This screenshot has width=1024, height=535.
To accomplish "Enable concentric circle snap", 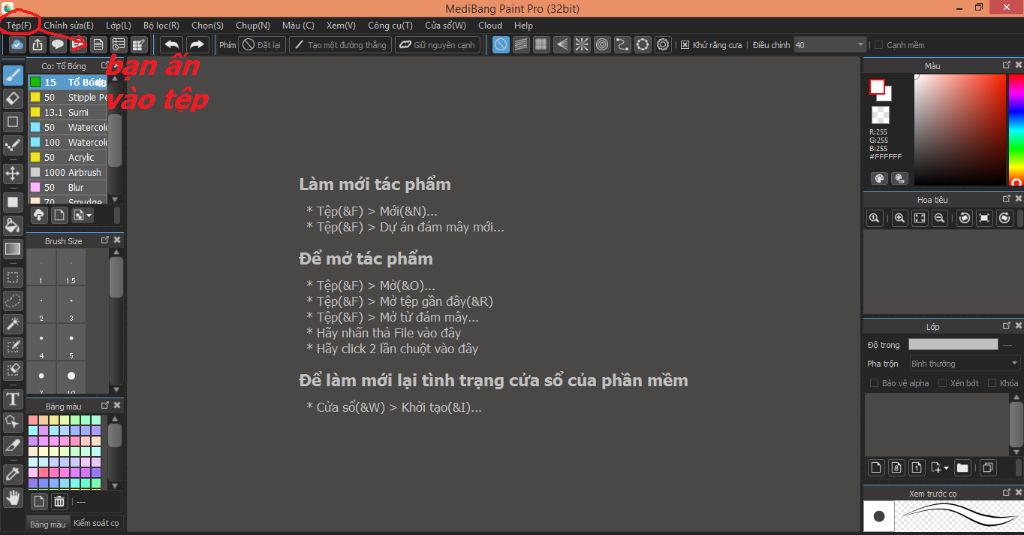I will point(602,44).
